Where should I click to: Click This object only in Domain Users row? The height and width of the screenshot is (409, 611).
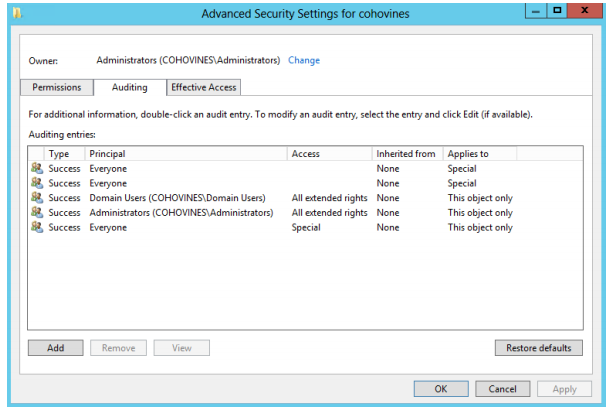tap(480, 198)
